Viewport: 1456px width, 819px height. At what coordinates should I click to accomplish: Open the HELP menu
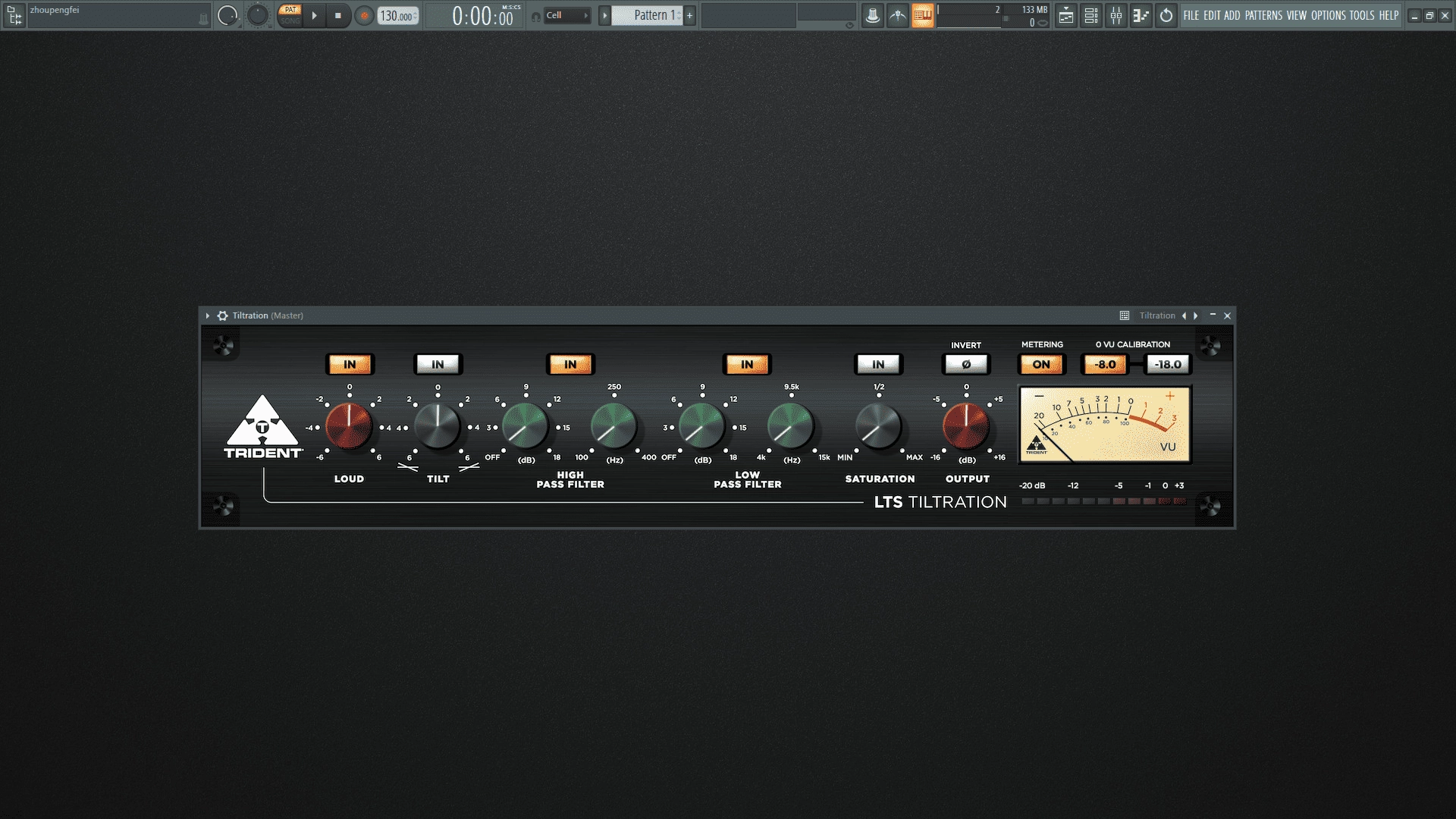coord(1389,15)
